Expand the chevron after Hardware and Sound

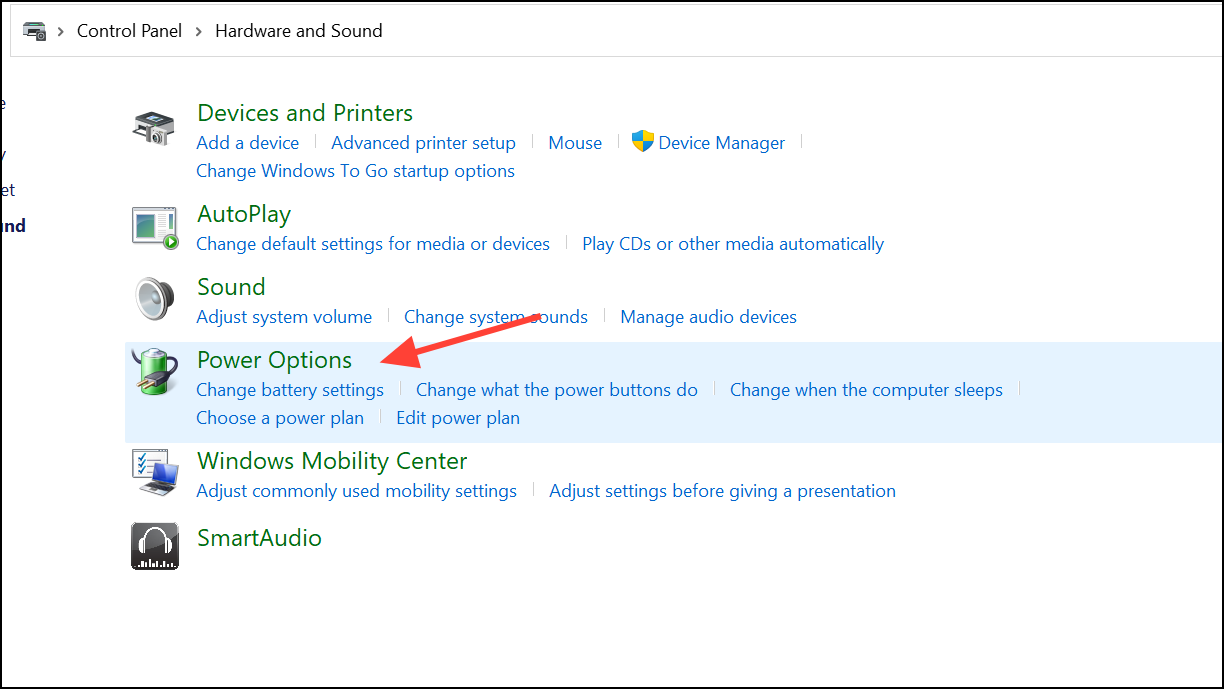click(398, 31)
